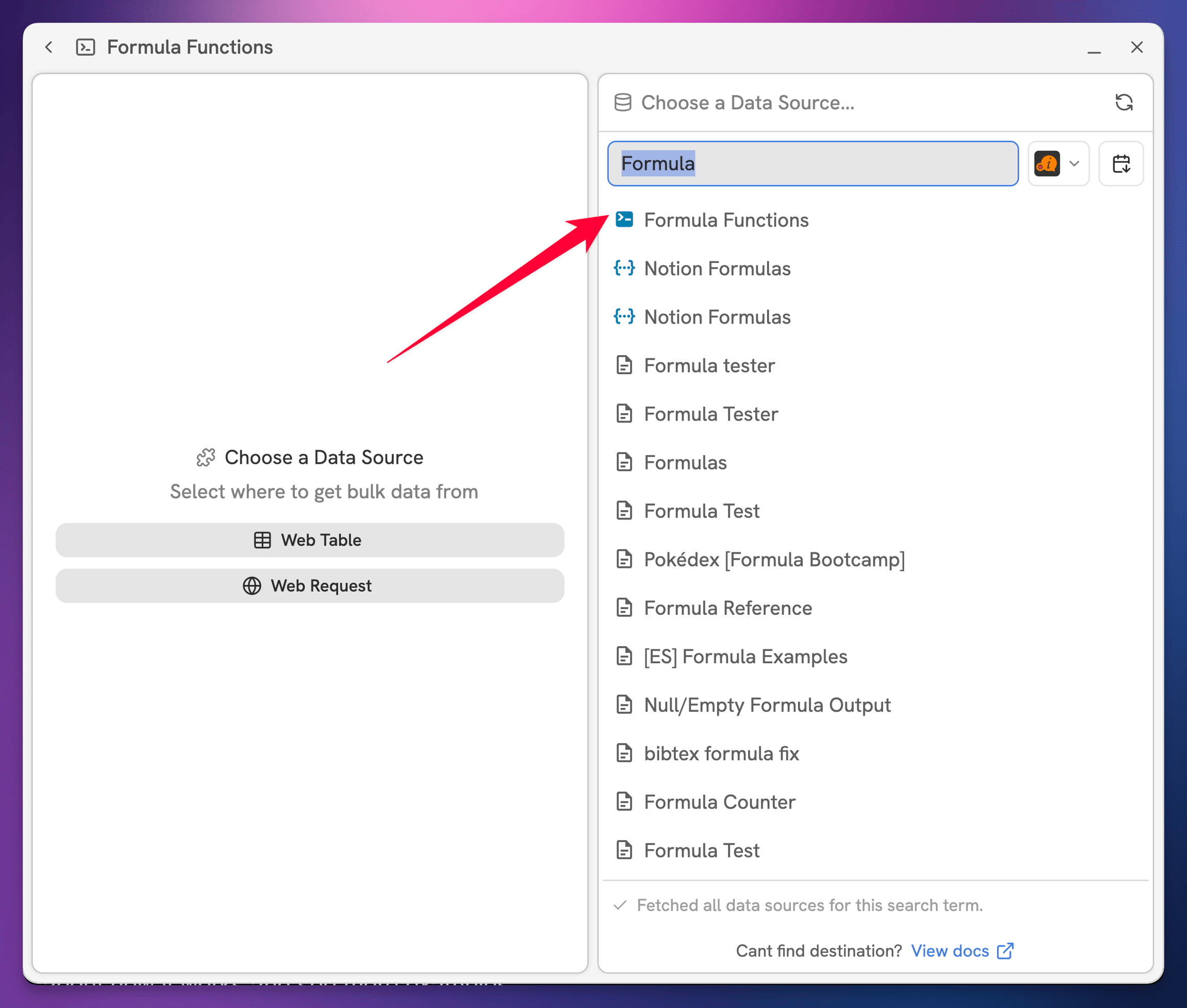Screen dimensions: 1187x1008
Task: Click the Formula tester page icon
Action: [624, 365]
